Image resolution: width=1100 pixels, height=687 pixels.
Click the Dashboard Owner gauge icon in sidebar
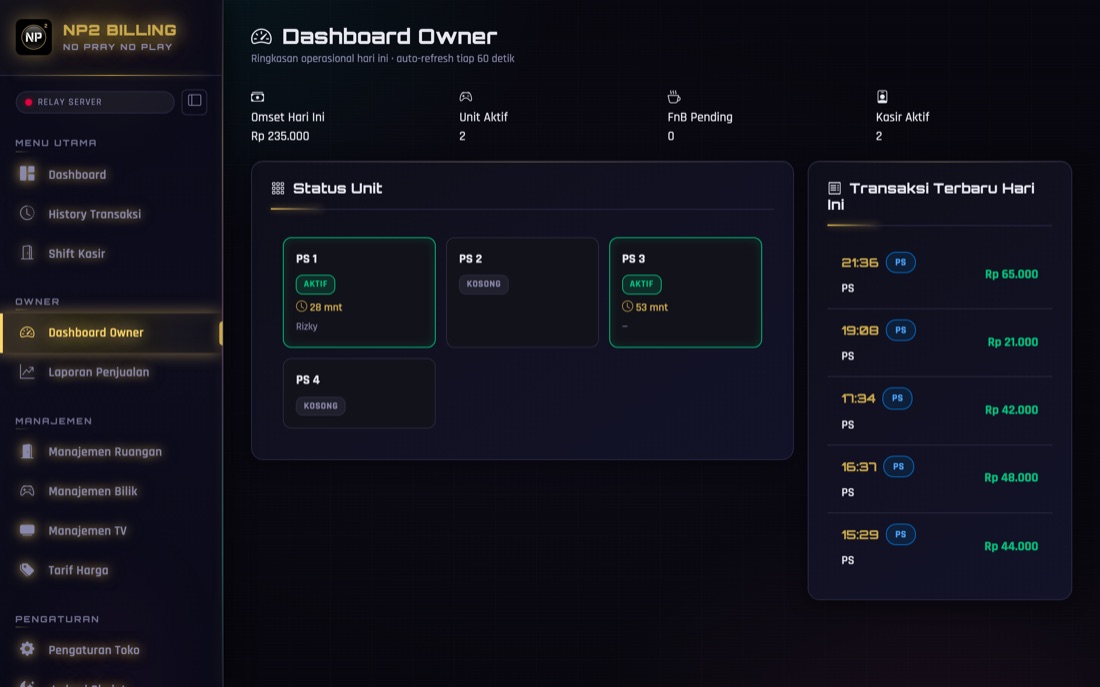(x=27, y=332)
